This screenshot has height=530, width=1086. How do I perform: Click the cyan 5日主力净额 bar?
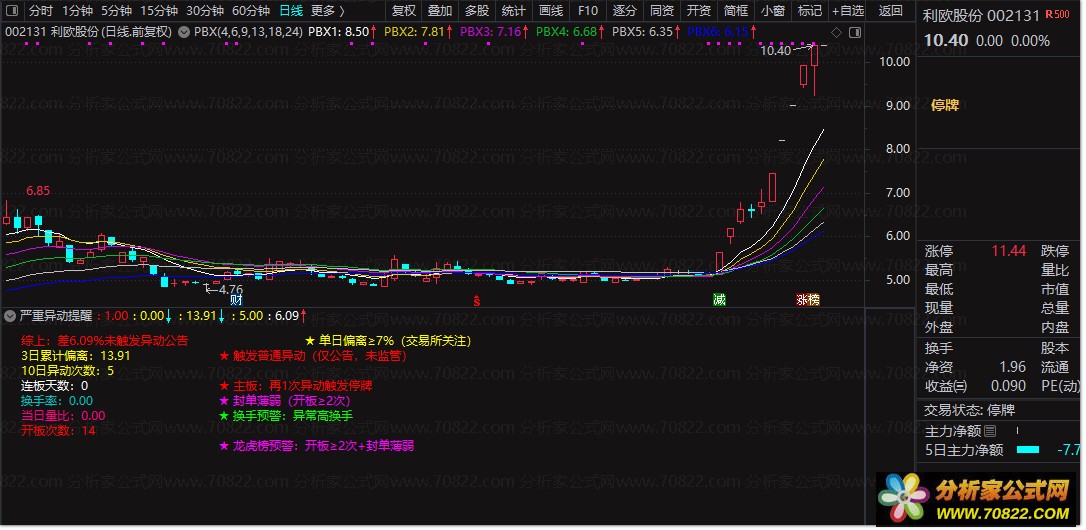(x=1028, y=450)
